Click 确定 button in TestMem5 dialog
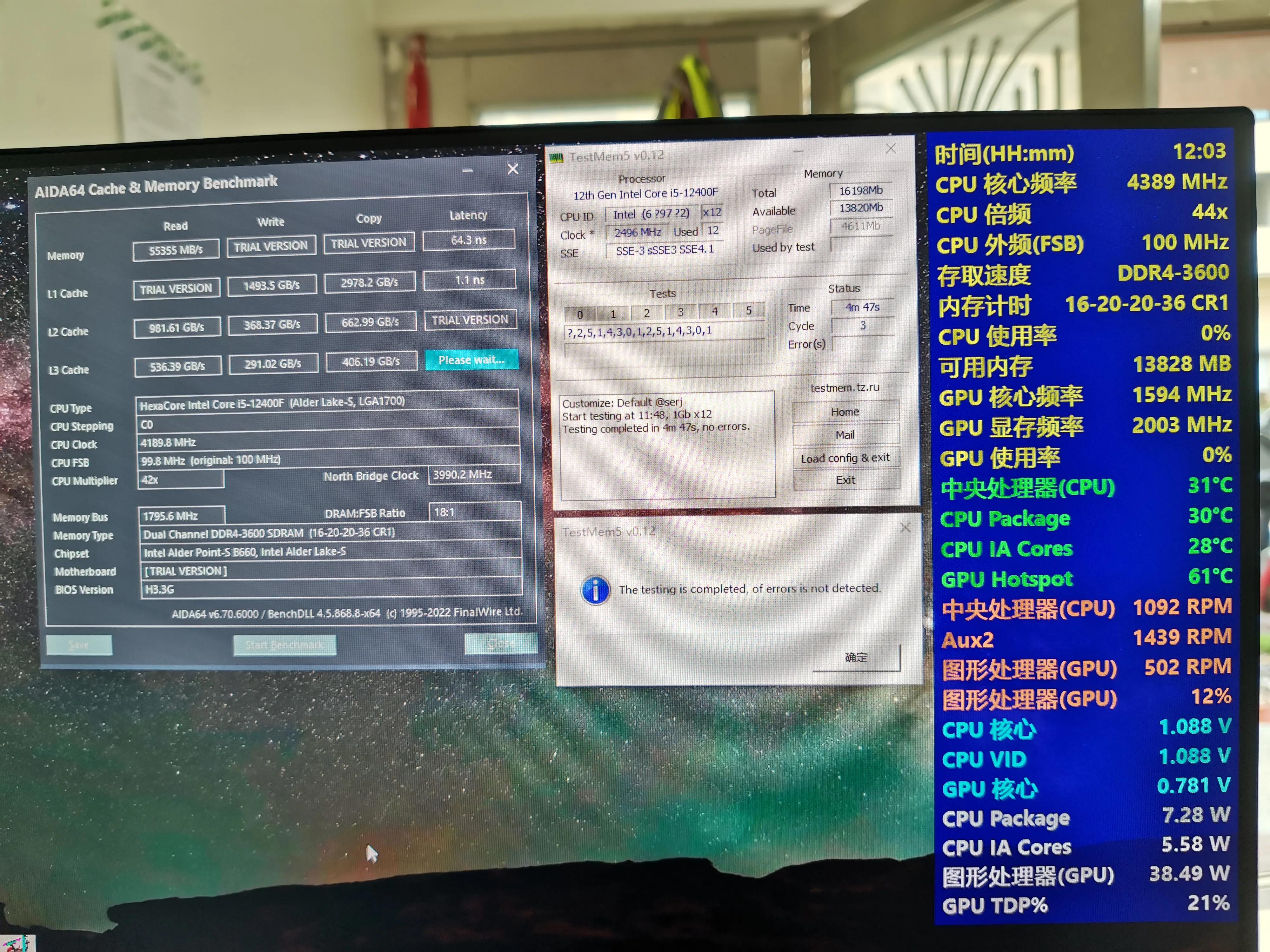1270x952 pixels. tap(856, 657)
